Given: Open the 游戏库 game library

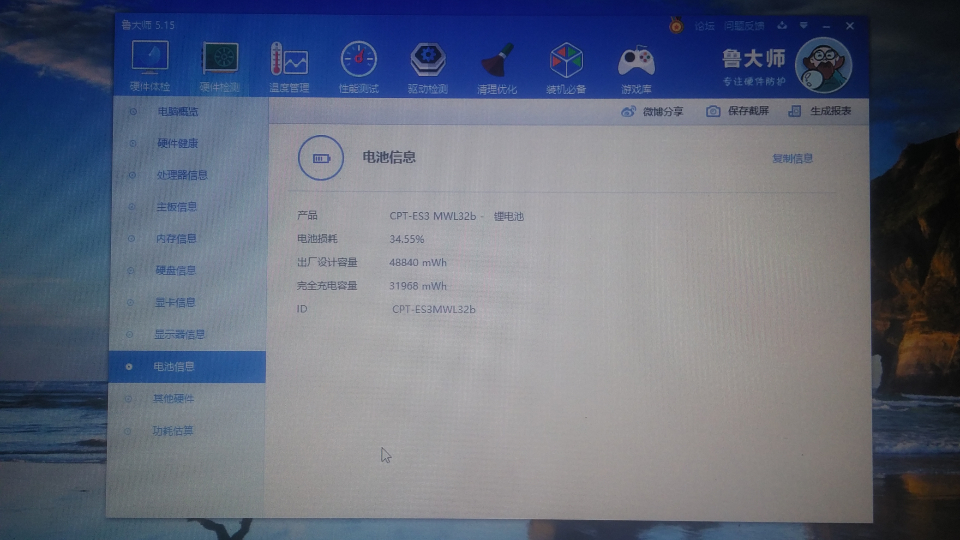Looking at the screenshot, I should click(636, 69).
